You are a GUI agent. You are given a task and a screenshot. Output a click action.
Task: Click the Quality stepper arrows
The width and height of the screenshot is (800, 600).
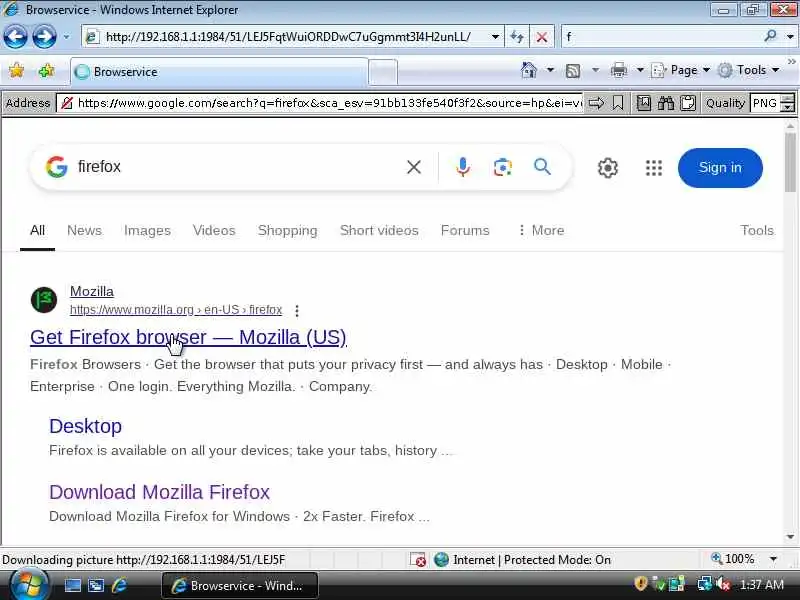pyautogui.click(x=788, y=104)
